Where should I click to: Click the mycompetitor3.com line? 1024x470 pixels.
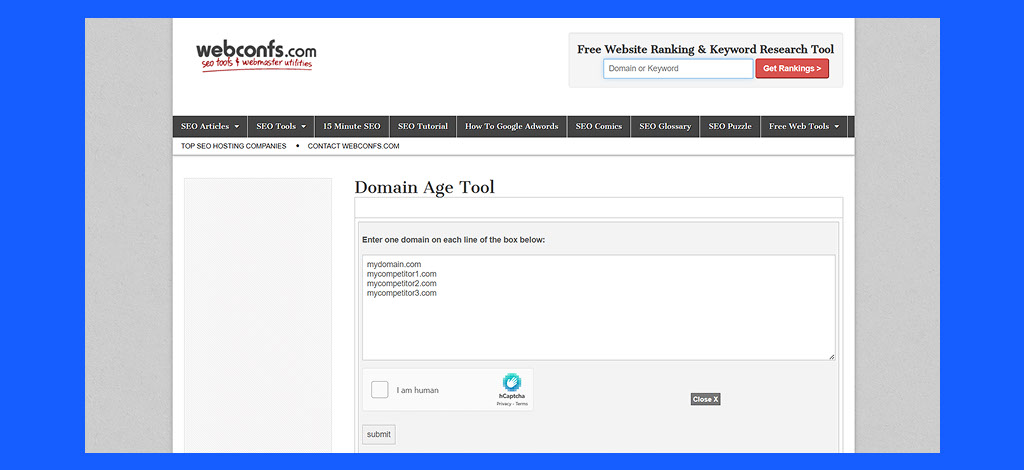[402, 294]
